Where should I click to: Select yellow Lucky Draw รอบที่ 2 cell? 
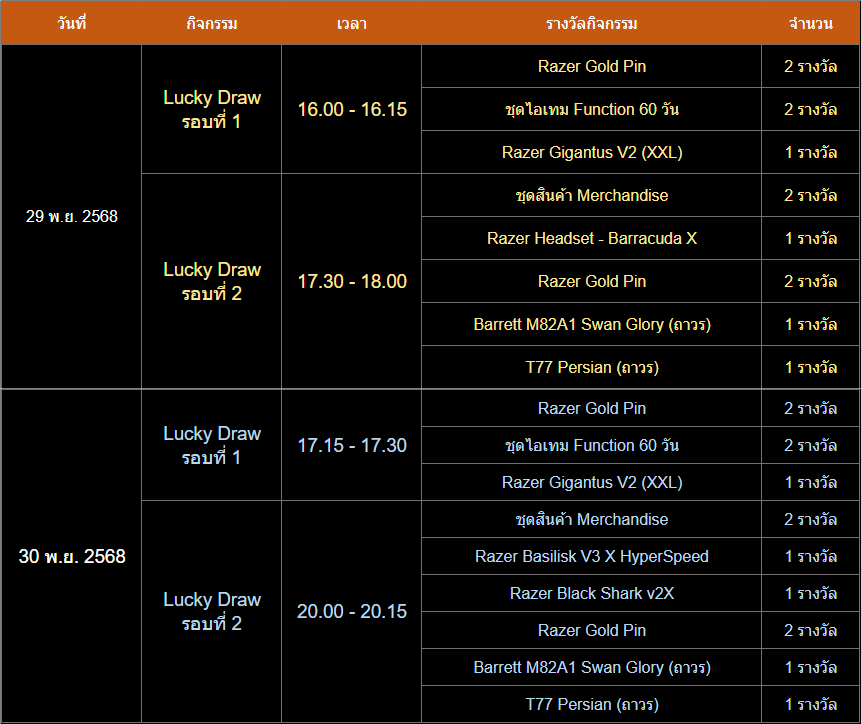tap(211, 281)
